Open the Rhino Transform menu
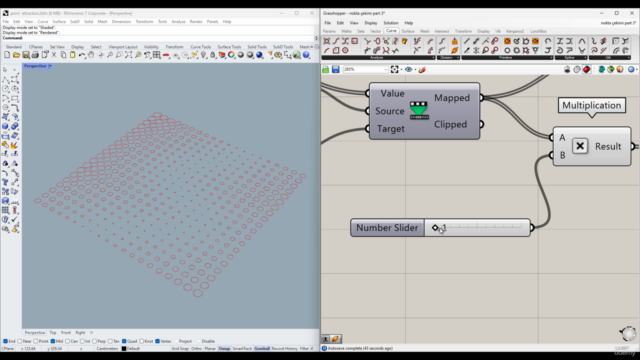Screen dimensions: 640x360 (x=144, y=22)
